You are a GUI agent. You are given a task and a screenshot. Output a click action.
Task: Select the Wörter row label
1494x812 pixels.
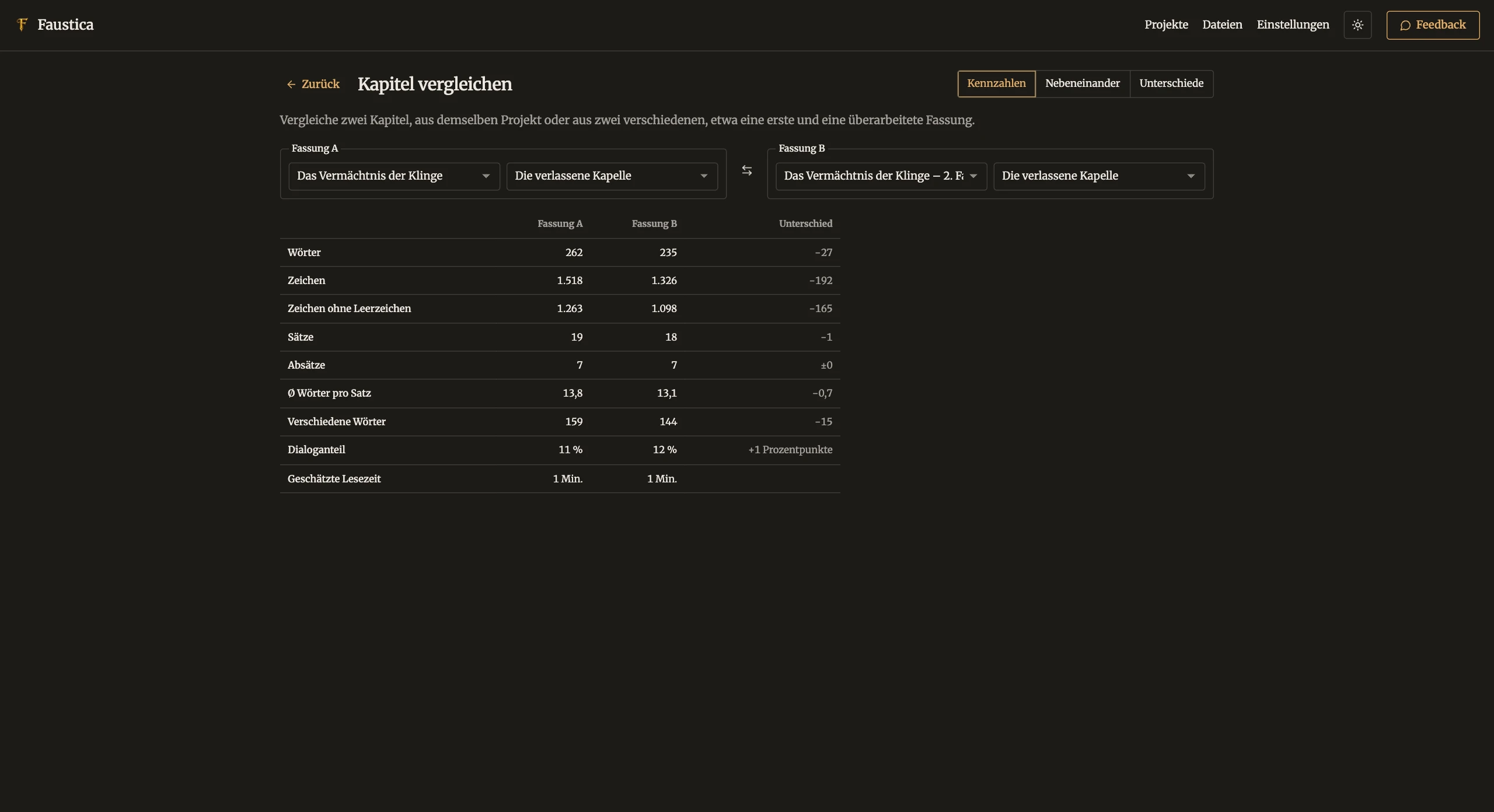point(304,253)
